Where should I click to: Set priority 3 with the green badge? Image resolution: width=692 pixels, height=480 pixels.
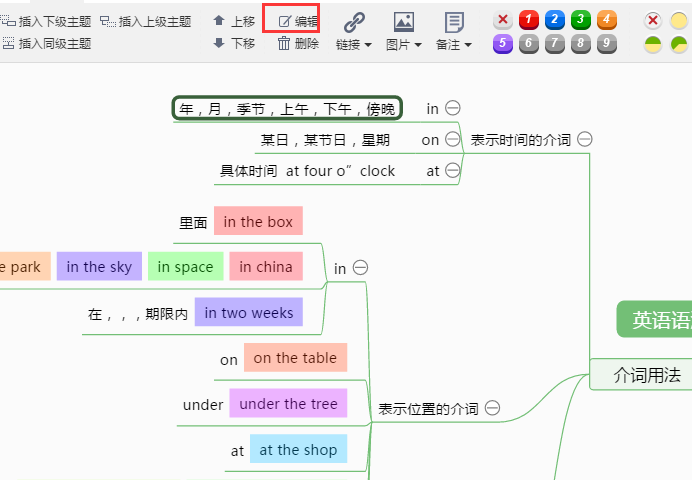[581, 20]
